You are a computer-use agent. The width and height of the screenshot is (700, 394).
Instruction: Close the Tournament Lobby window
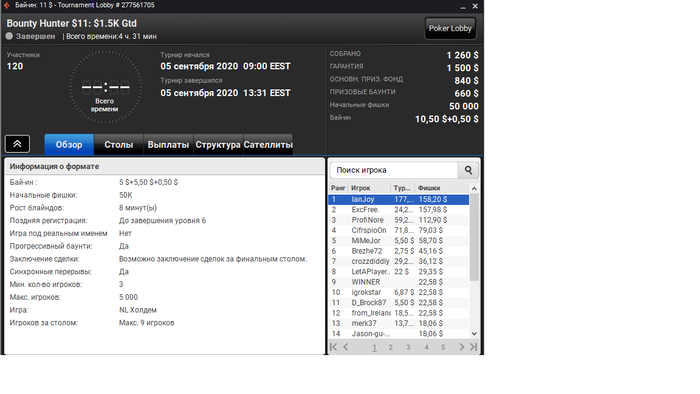(x=475, y=6)
